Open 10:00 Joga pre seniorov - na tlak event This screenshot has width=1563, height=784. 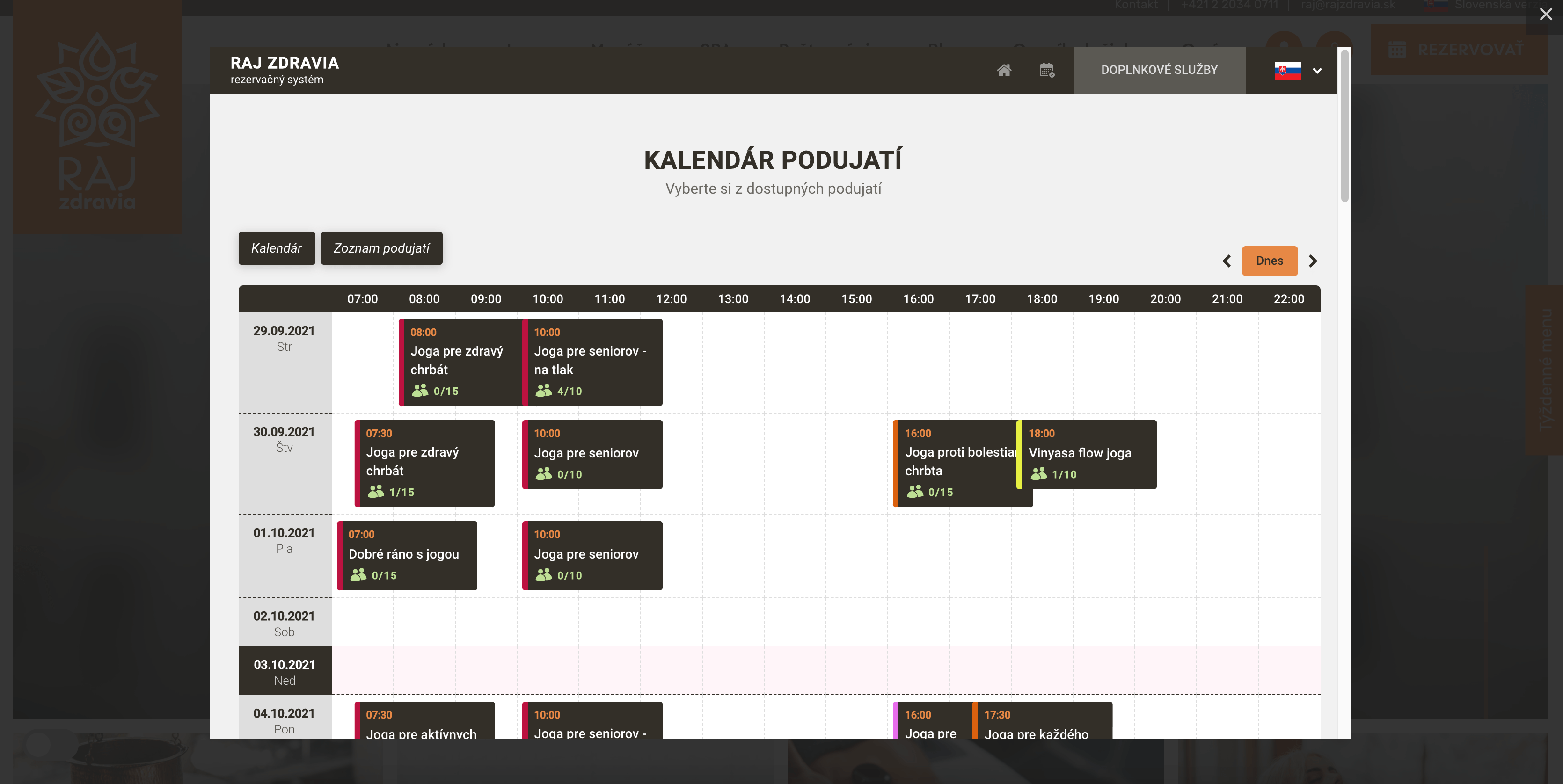point(592,362)
